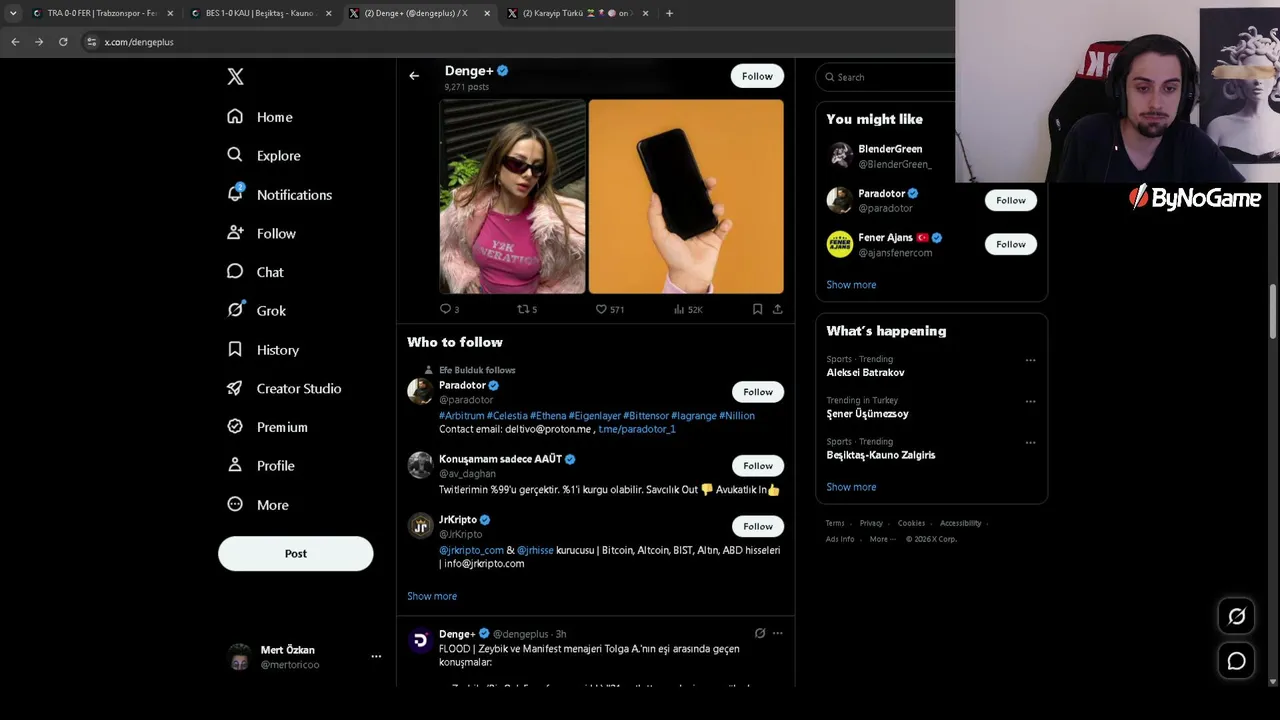Image resolution: width=1280 pixels, height=720 pixels.
Task: Open the @jrkripto_com mention link
Action: [471, 550]
